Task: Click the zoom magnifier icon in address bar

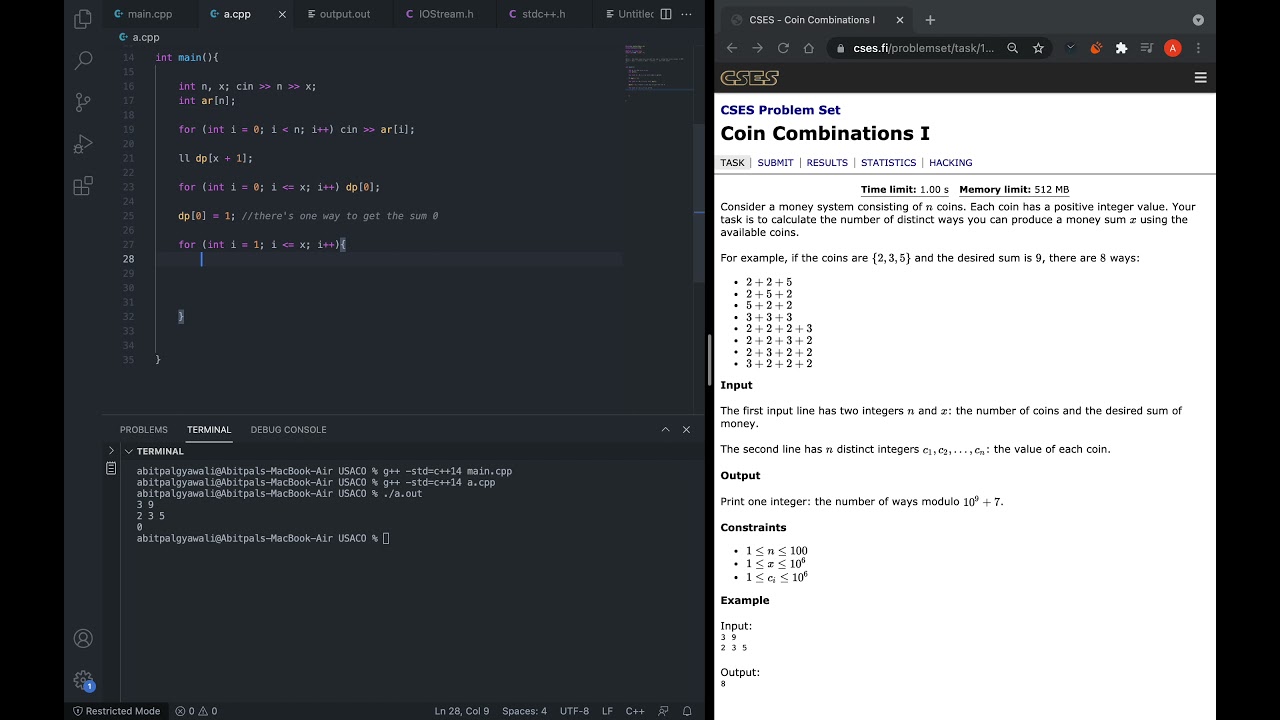Action: point(1013,48)
